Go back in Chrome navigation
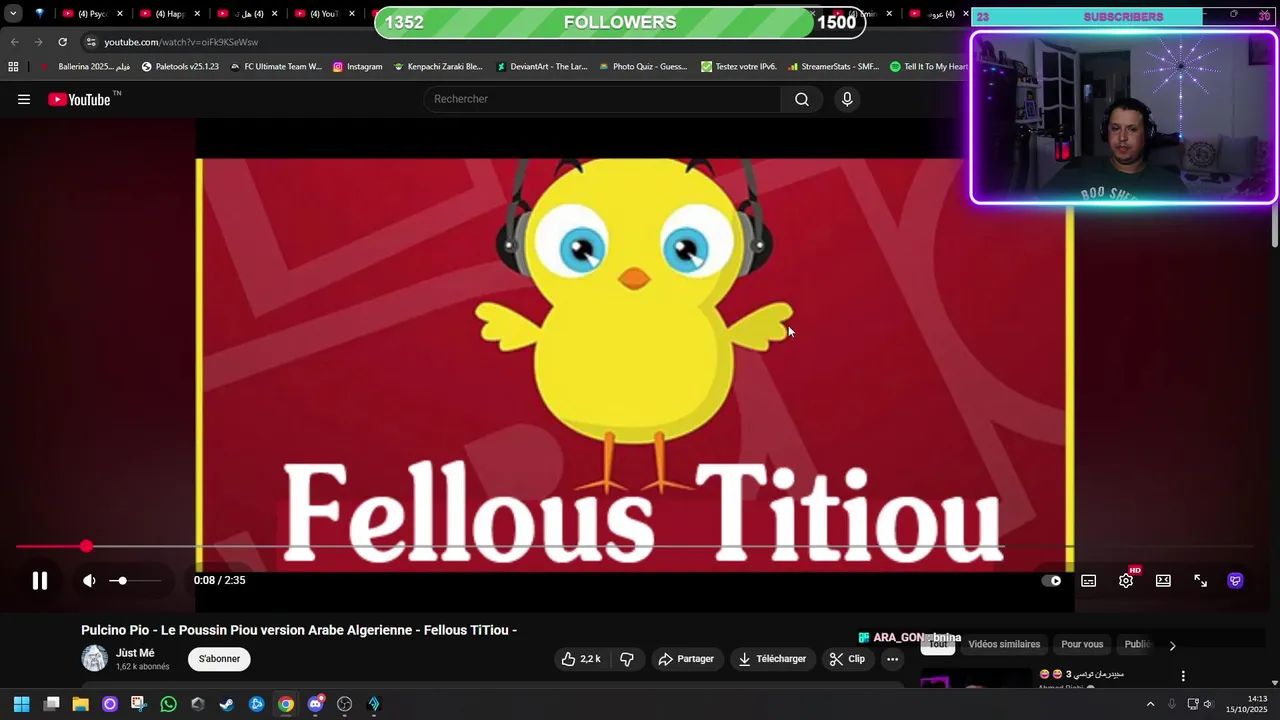1280x720 pixels. (x=14, y=42)
